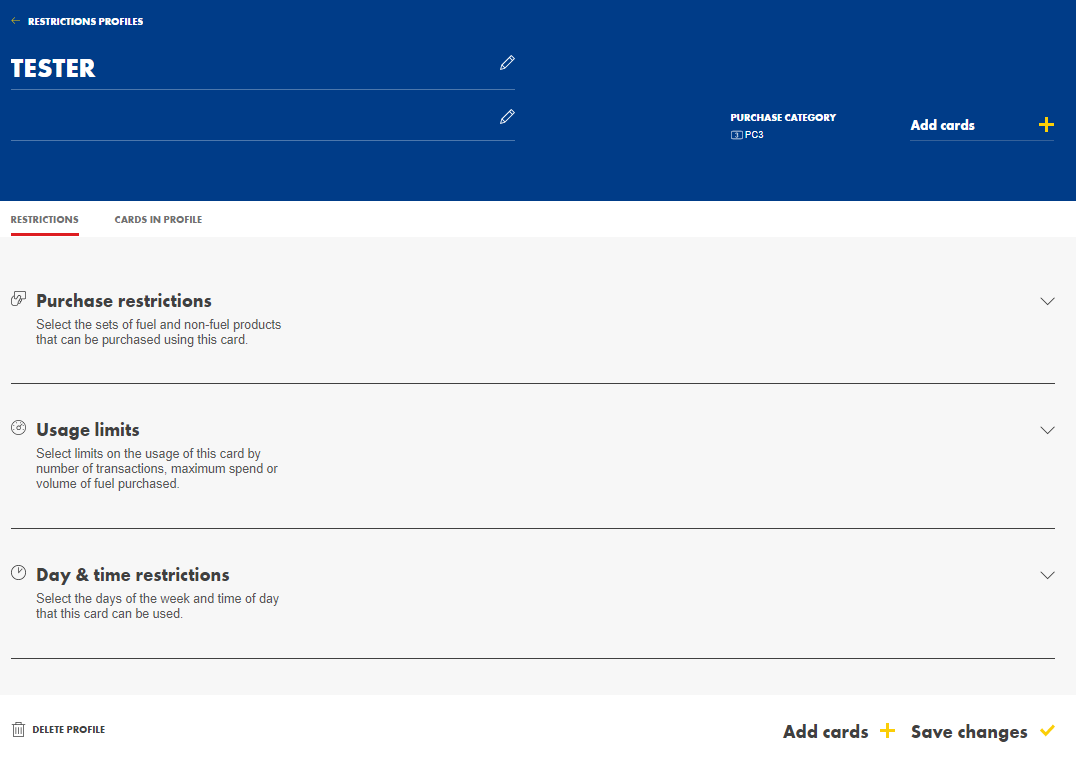1076x761 pixels.
Task: Switch to the Cards in Profile tab
Action: pyautogui.click(x=158, y=220)
